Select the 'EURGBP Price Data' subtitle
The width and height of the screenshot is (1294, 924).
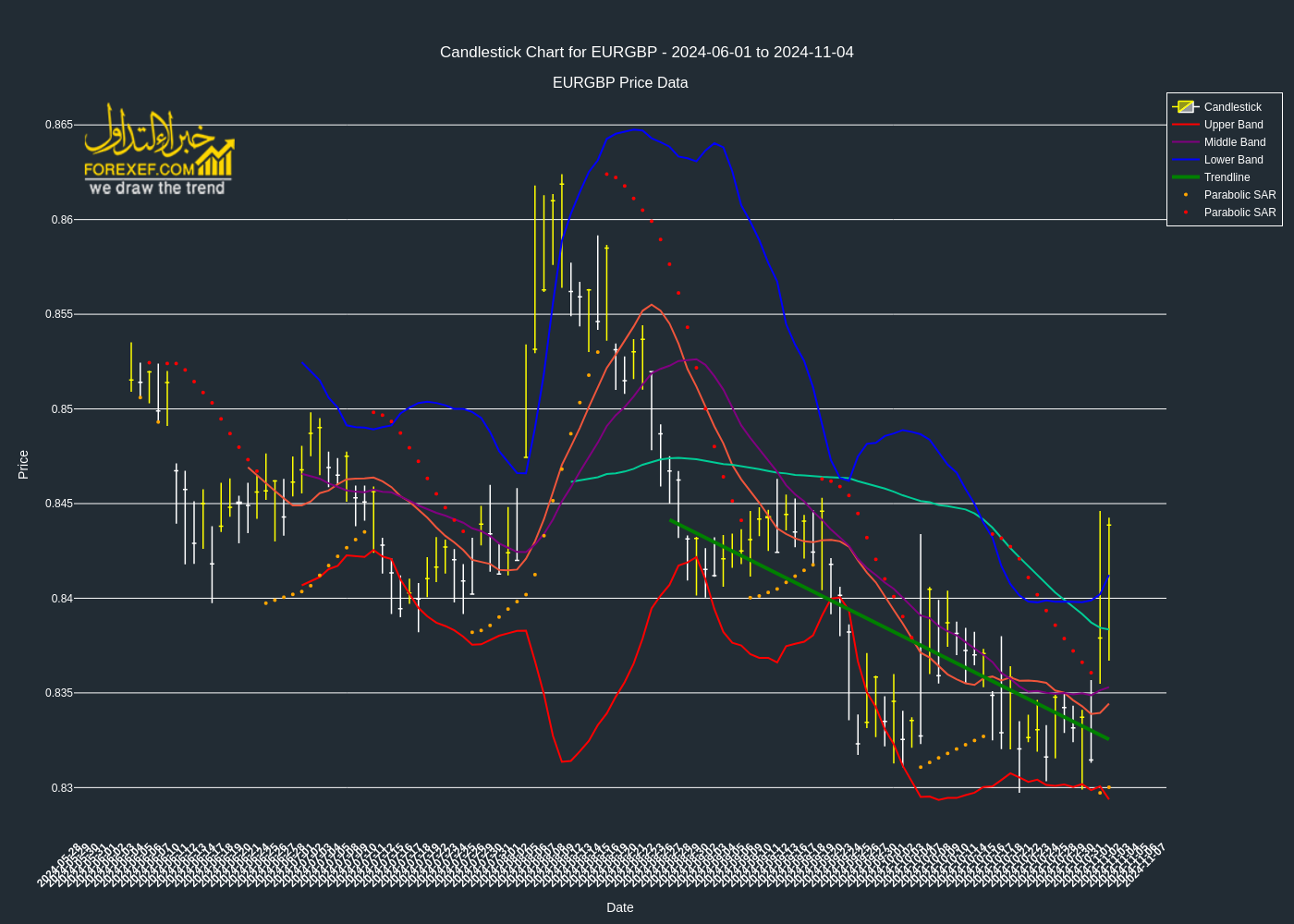tap(620, 83)
